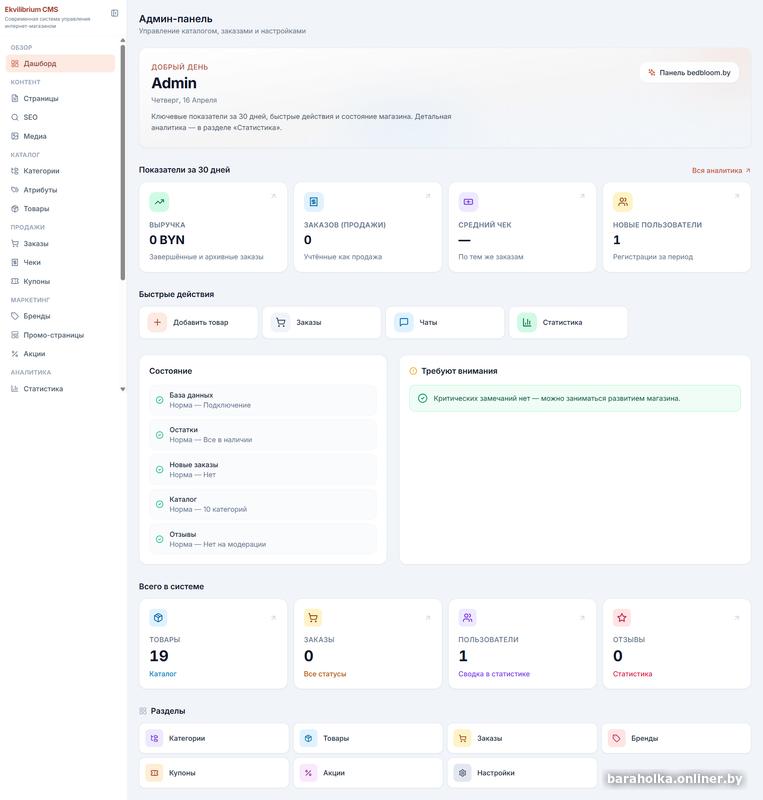Click the gear icon on Настройки tile
The width and height of the screenshot is (763, 800).
462,773
